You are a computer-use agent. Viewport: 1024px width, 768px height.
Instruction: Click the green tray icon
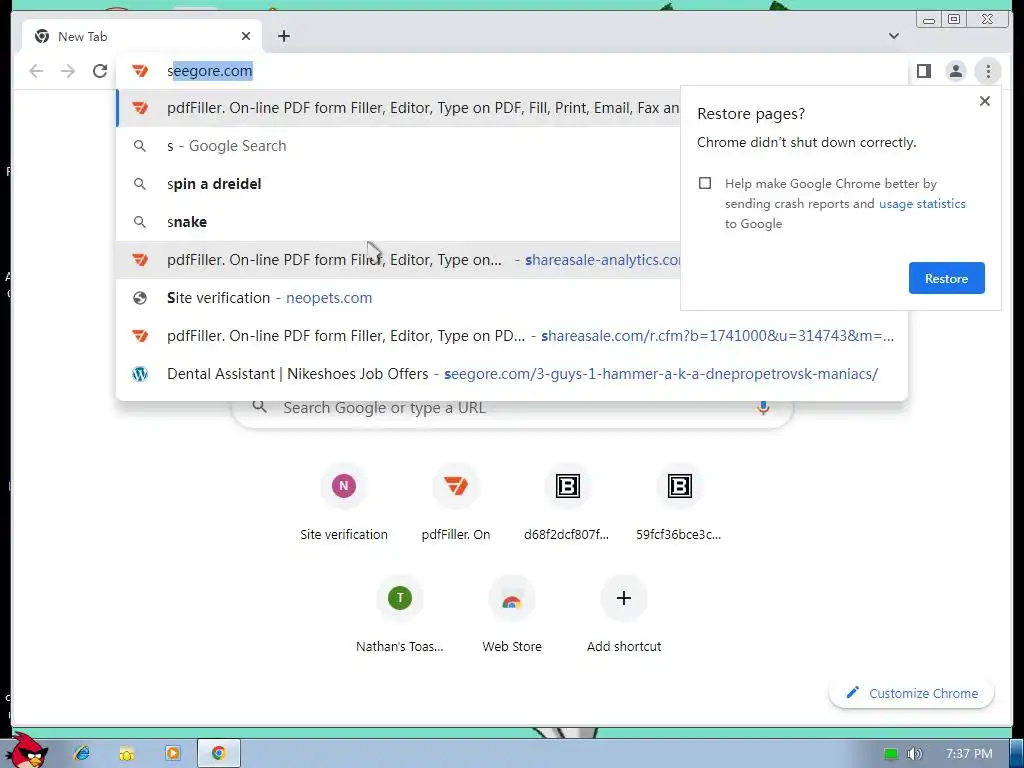891,754
